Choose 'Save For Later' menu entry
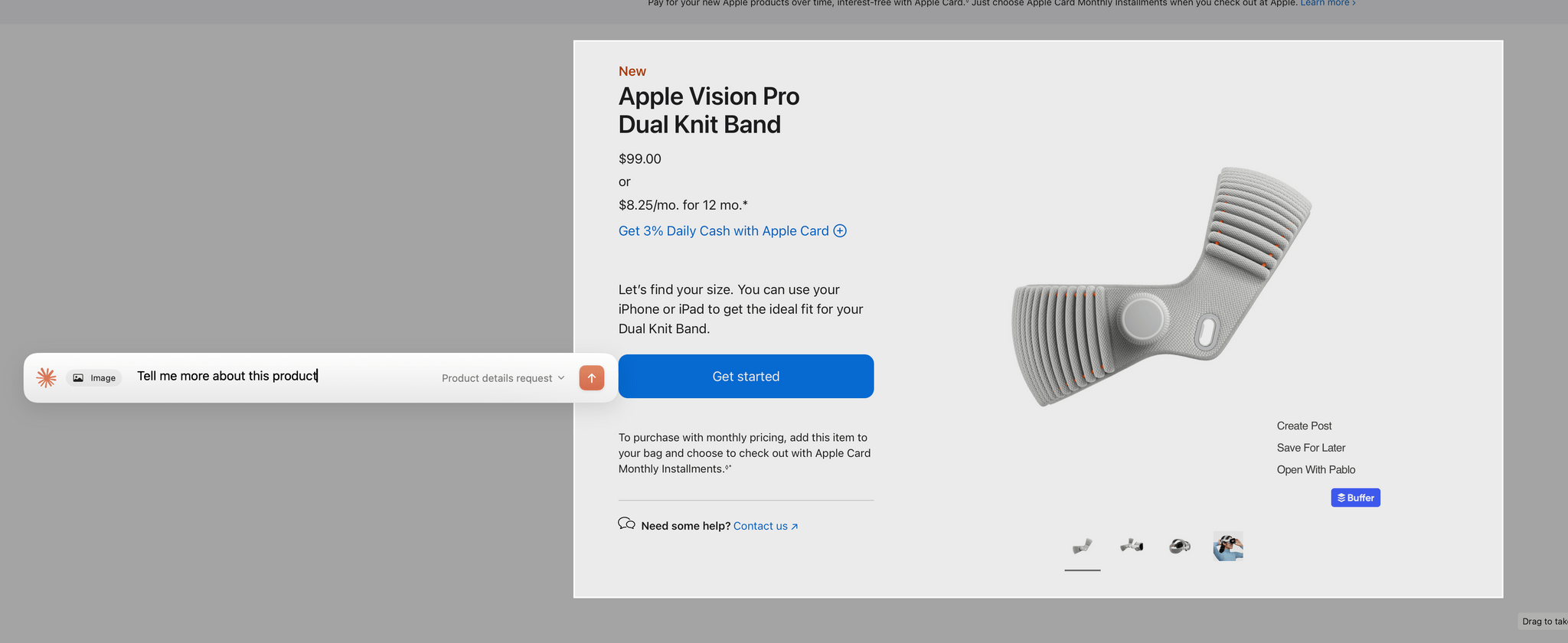This screenshot has width=1568, height=643. (1311, 448)
